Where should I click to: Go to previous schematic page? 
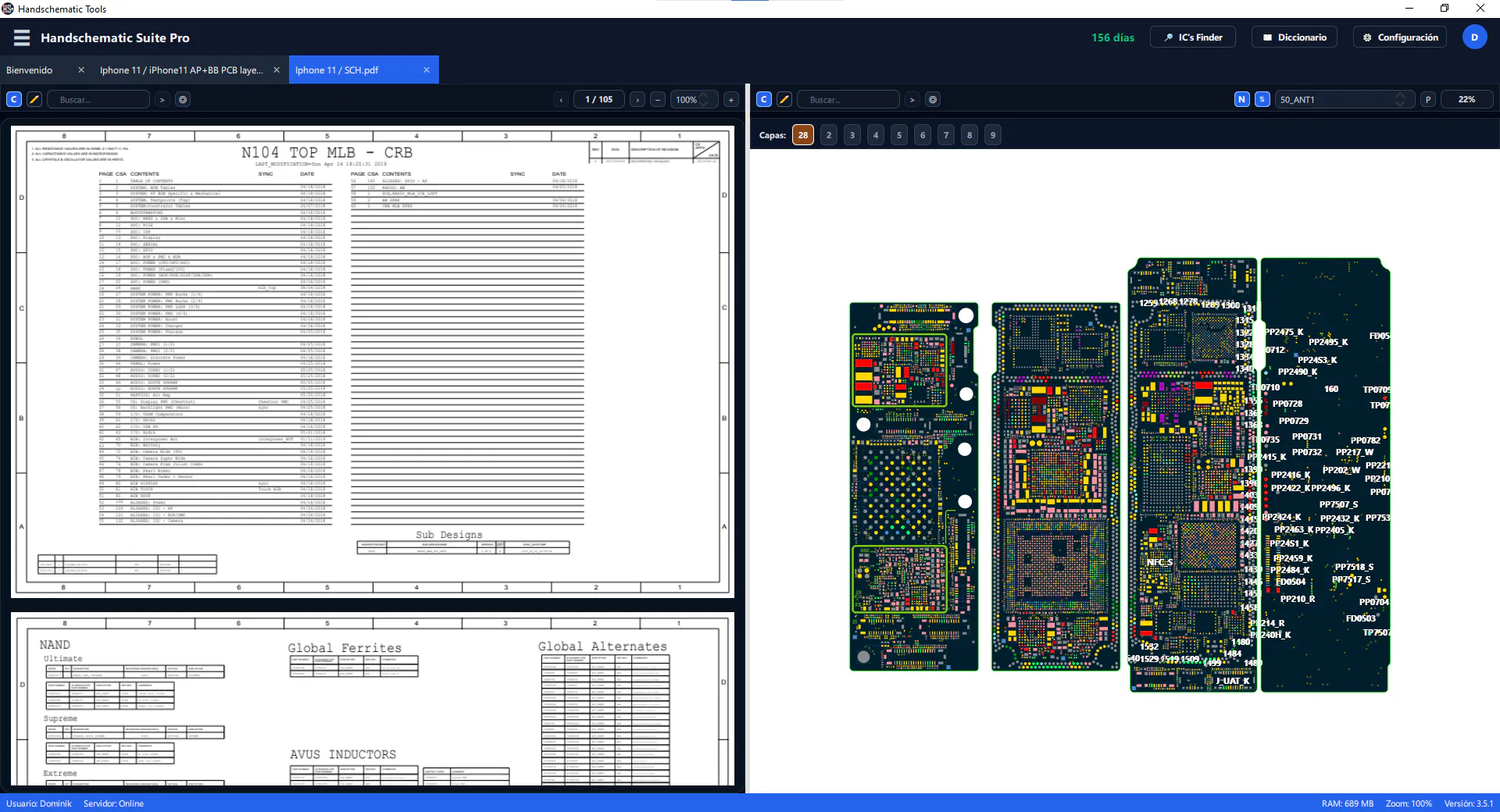point(561,99)
